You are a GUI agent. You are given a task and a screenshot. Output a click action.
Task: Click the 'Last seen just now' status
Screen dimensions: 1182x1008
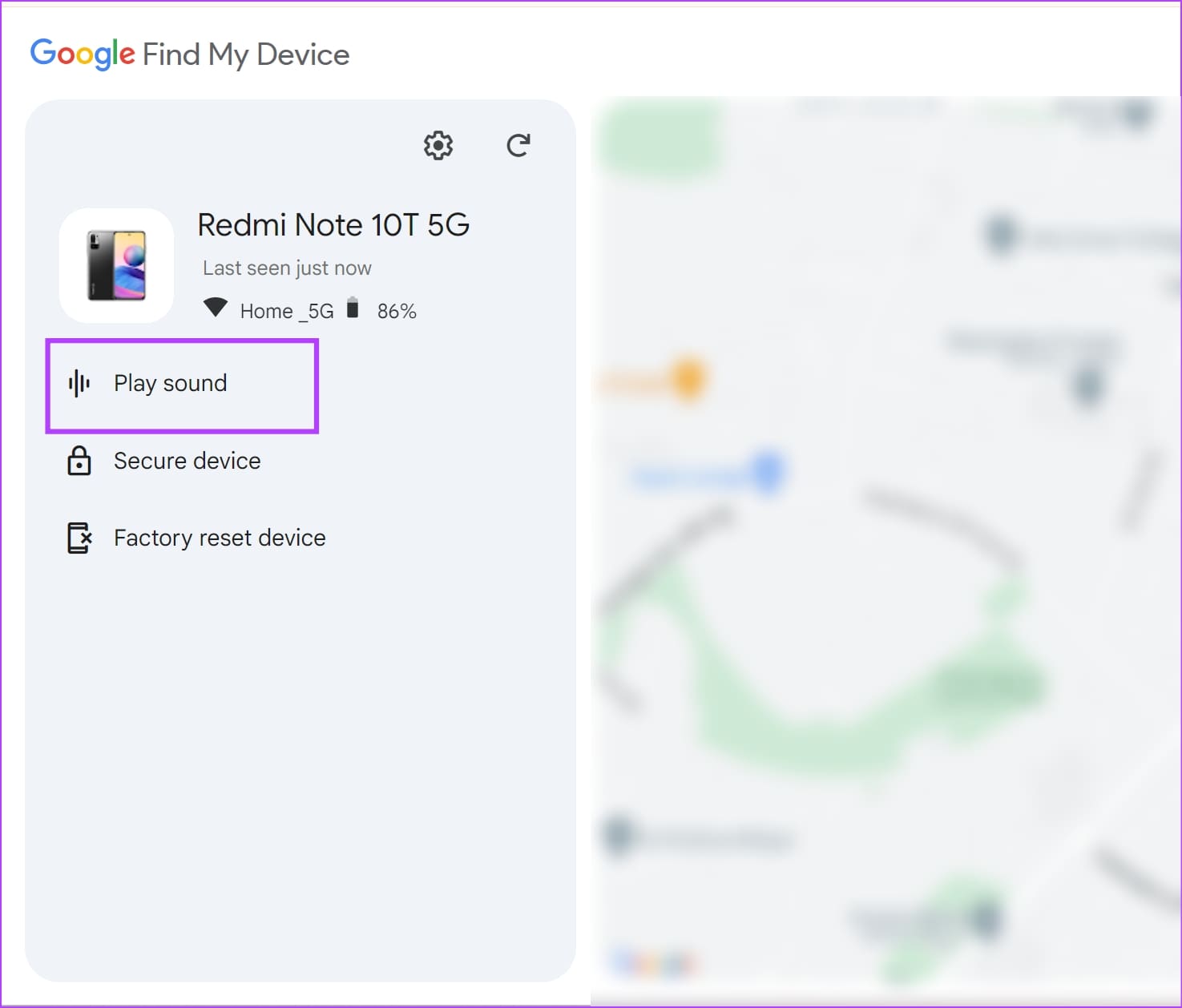pos(287,268)
